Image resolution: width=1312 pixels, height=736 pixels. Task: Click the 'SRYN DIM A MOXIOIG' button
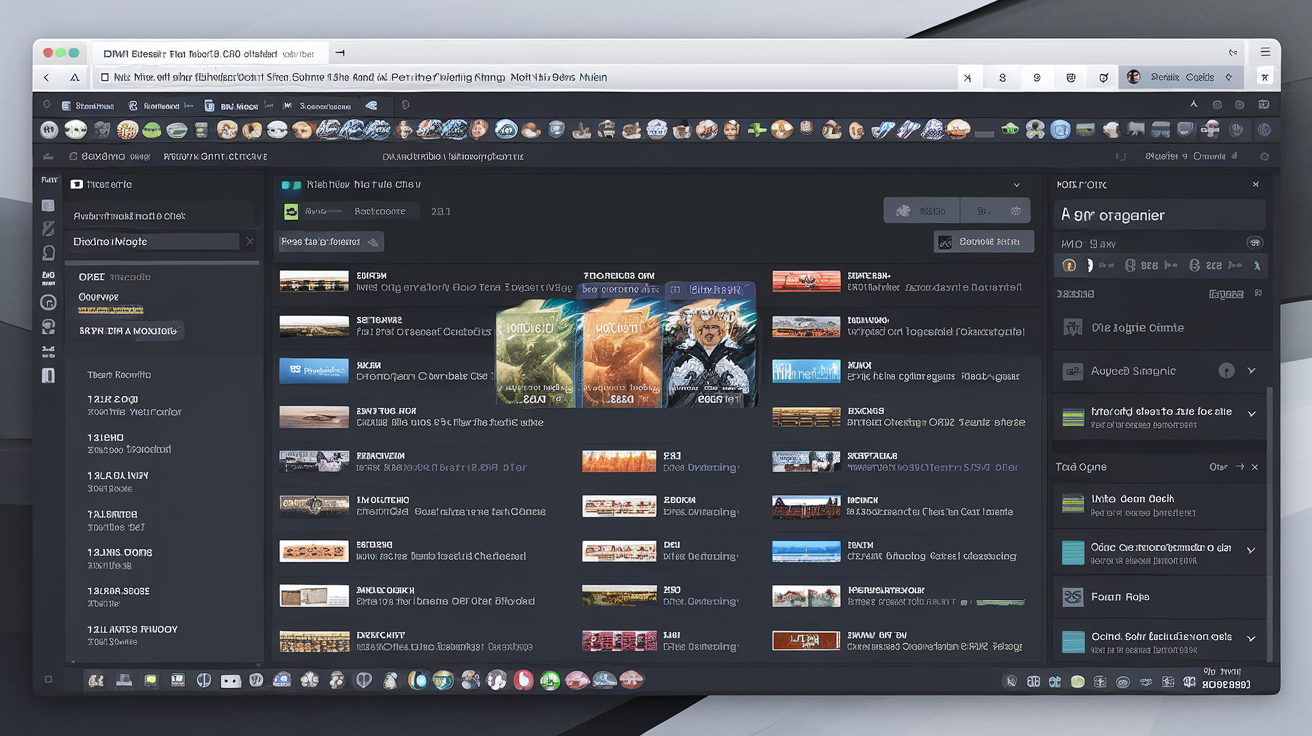point(131,331)
